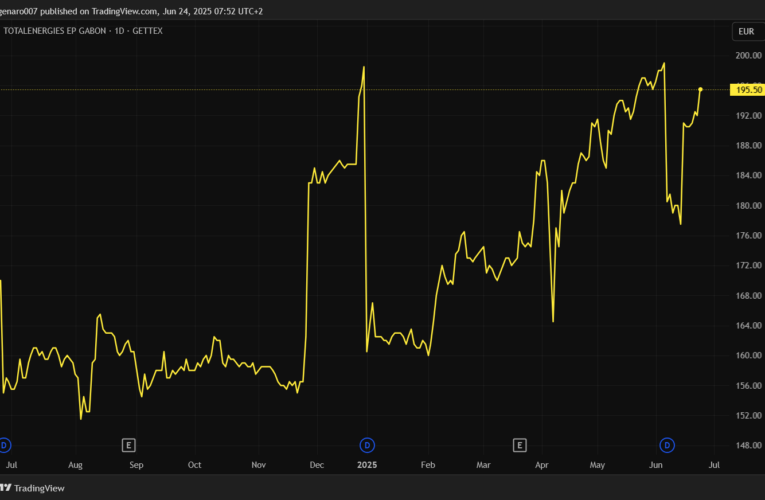Click the 188.00 price axis label

click(x=748, y=145)
